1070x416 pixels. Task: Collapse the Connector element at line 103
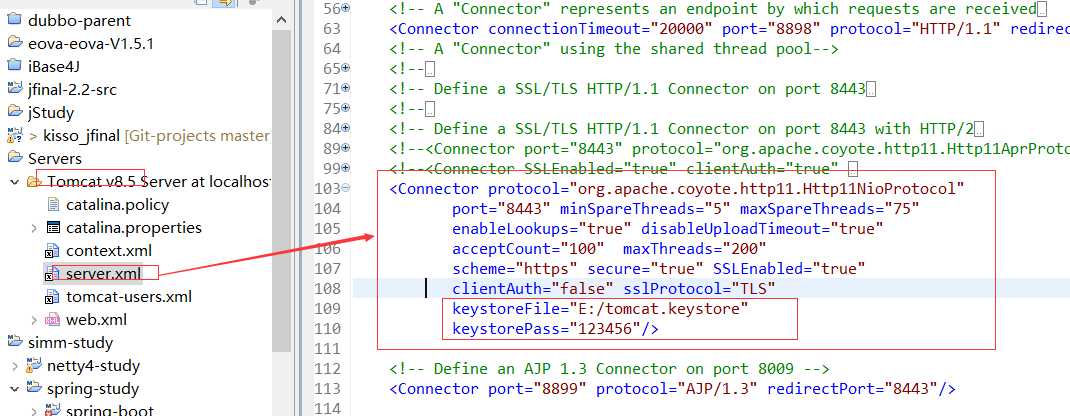click(345, 188)
